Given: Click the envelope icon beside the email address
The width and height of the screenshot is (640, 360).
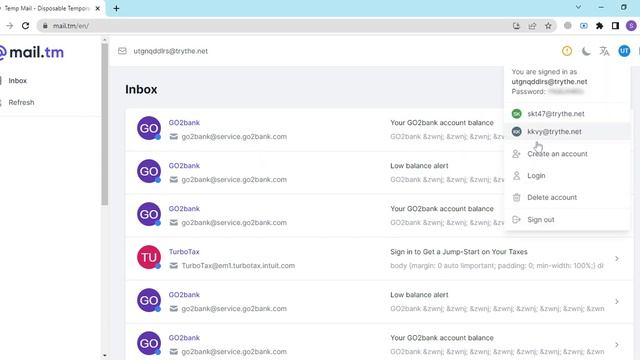Looking at the screenshot, I should pos(122,51).
